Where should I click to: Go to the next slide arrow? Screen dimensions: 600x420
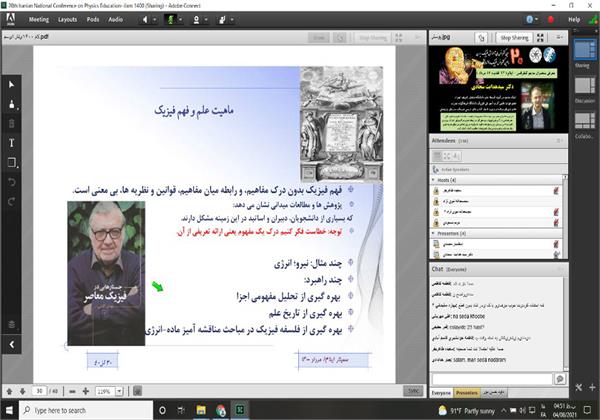point(23,391)
